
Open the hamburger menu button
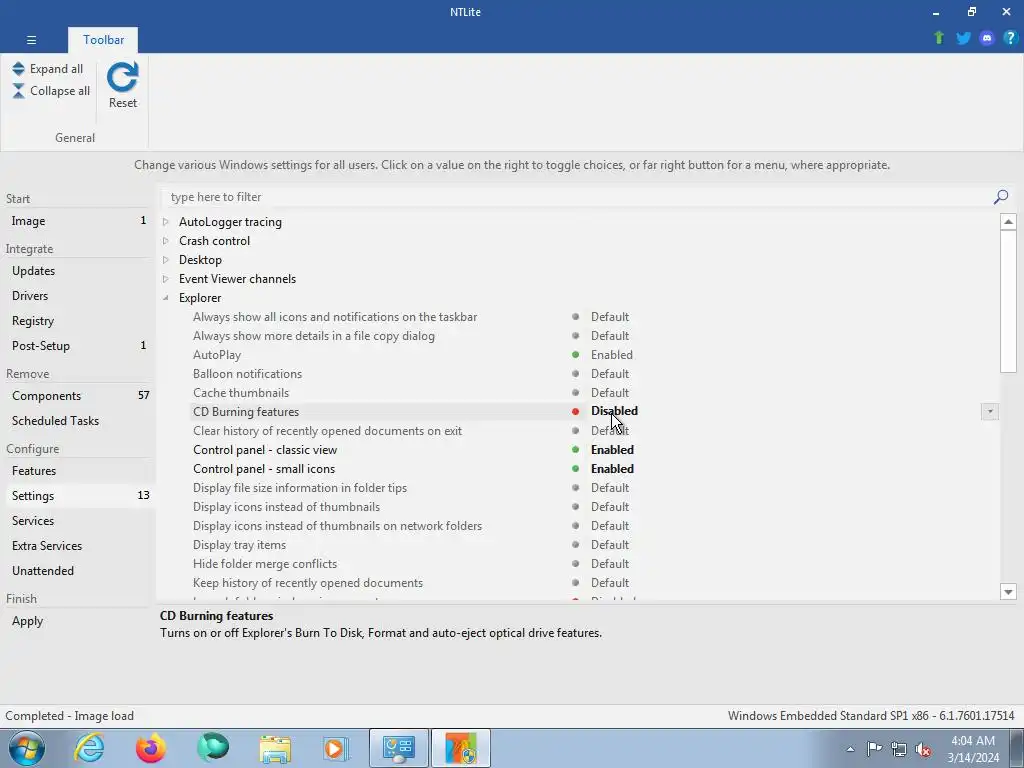(x=31, y=40)
